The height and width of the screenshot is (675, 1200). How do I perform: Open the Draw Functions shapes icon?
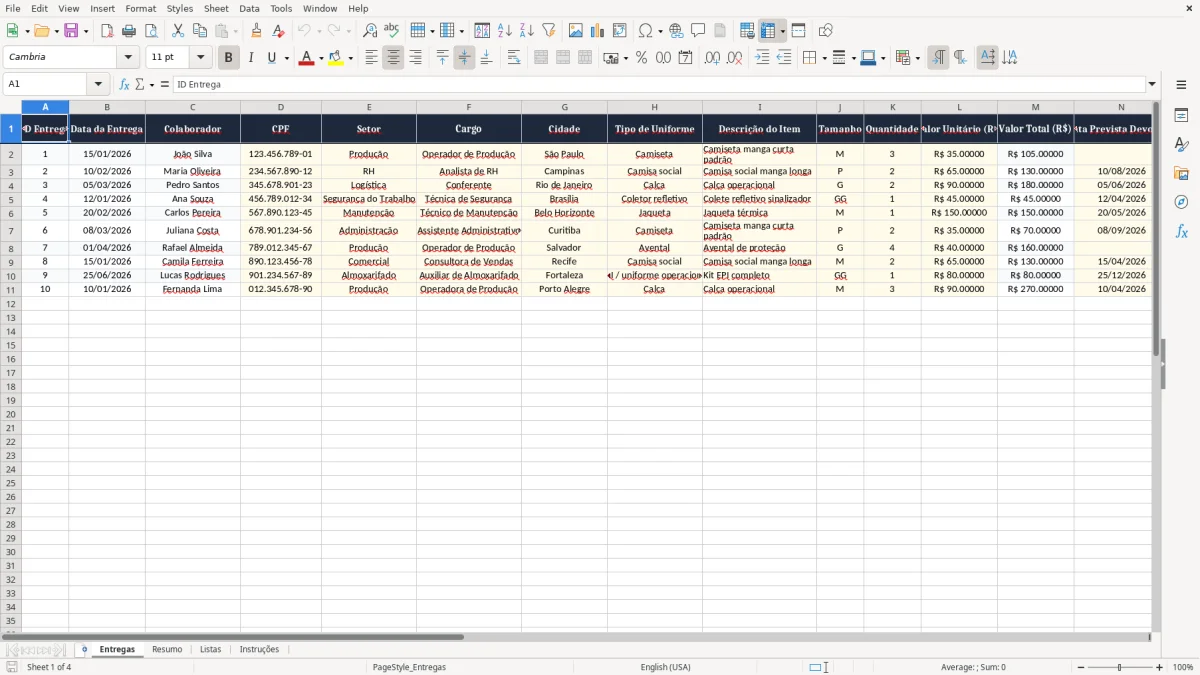826,31
